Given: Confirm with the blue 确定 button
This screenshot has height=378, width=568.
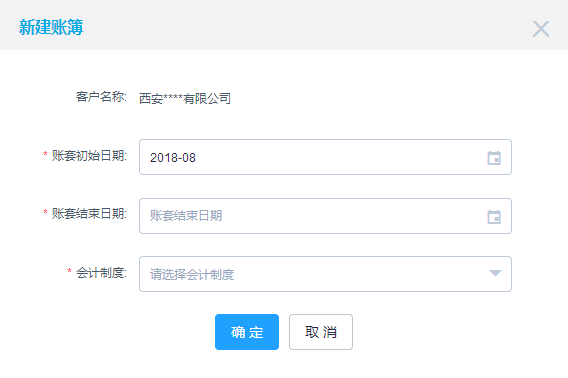Looking at the screenshot, I should pos(247,332).
